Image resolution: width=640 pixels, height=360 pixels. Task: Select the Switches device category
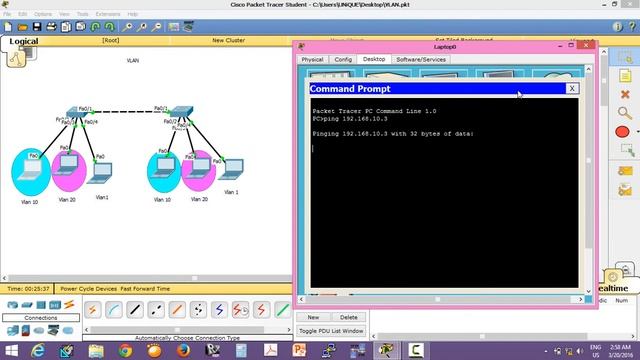[27, 305]
